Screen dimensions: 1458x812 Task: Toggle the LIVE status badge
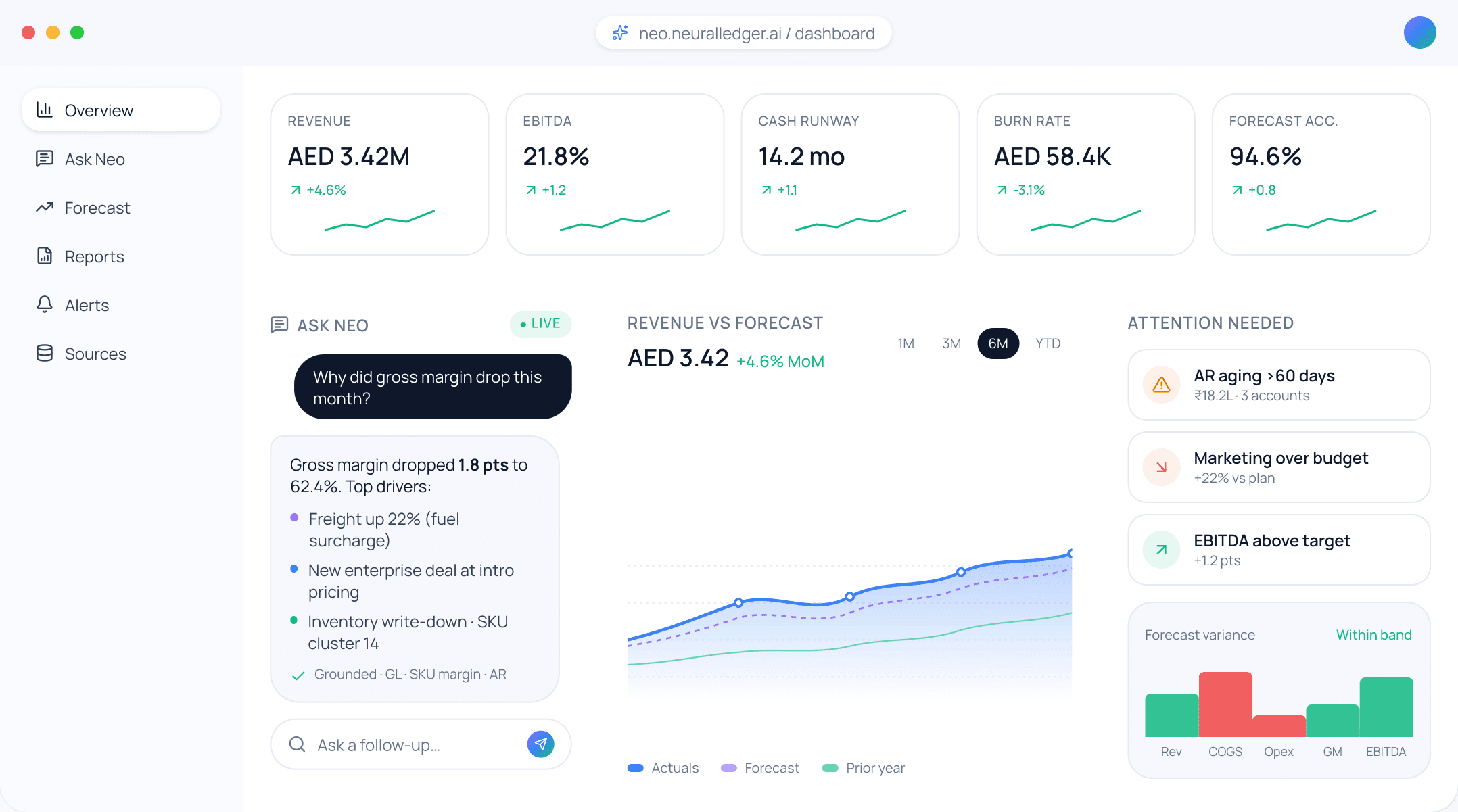coord(540,324)
